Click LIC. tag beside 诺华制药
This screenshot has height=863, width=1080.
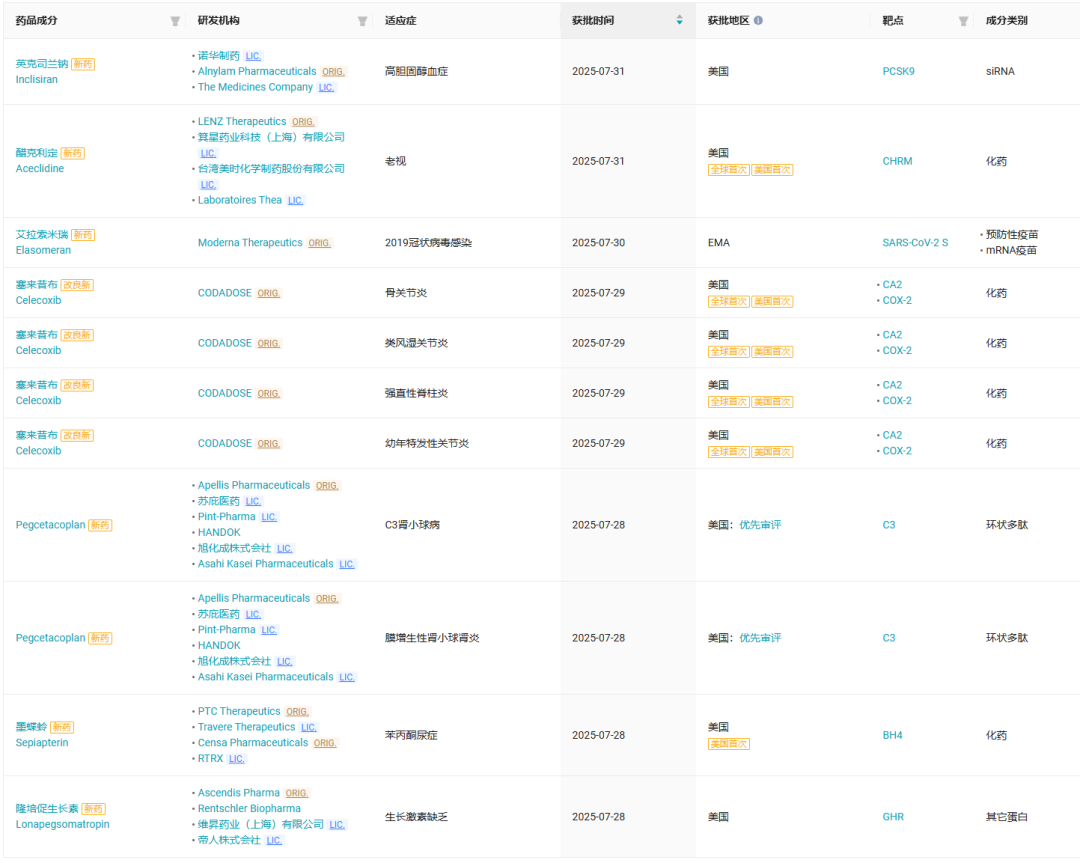click(x=253, y=56)
